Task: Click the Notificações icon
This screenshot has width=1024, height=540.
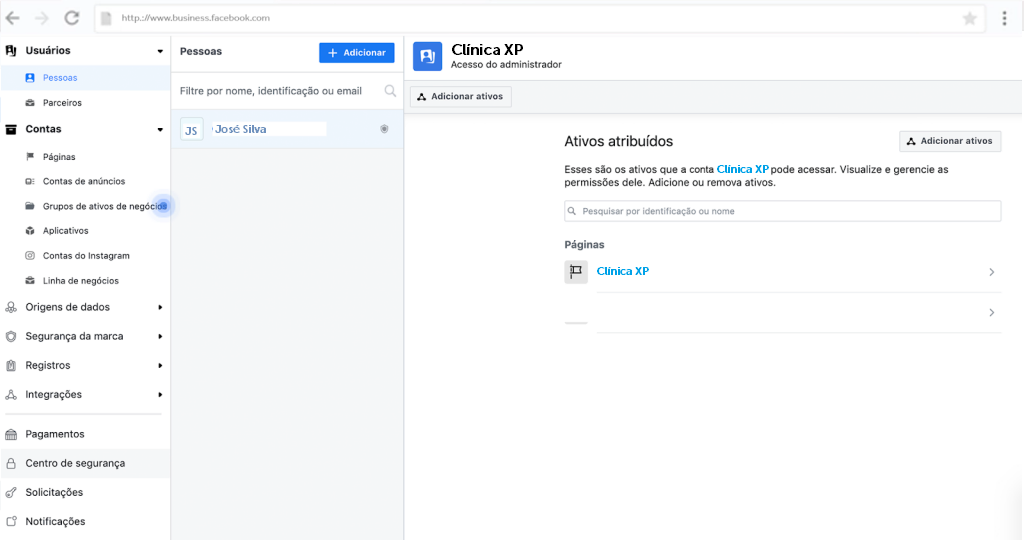Action: [11, 521]
